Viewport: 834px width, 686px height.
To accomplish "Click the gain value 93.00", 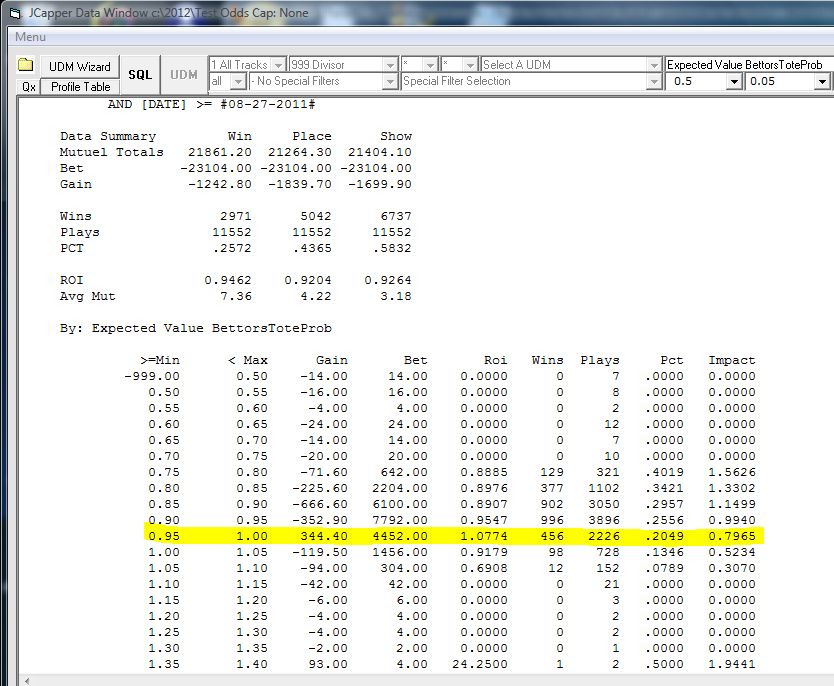I will [x=328, y=664].
